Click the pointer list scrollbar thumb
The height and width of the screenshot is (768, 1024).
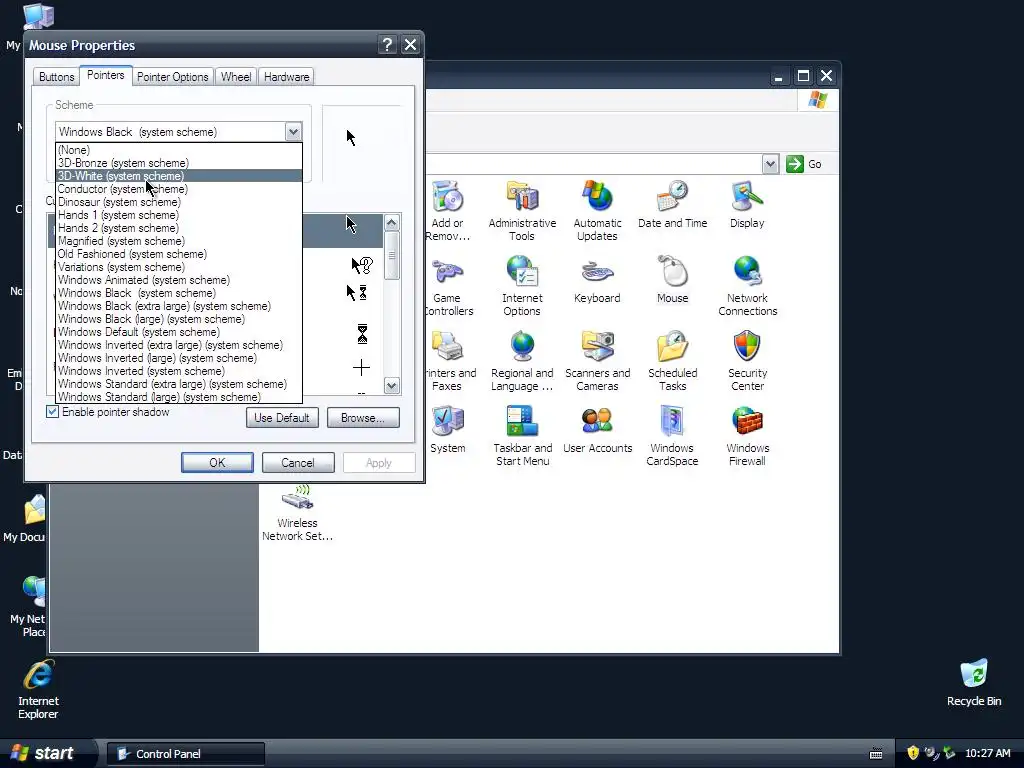click(x=392, y=255)
